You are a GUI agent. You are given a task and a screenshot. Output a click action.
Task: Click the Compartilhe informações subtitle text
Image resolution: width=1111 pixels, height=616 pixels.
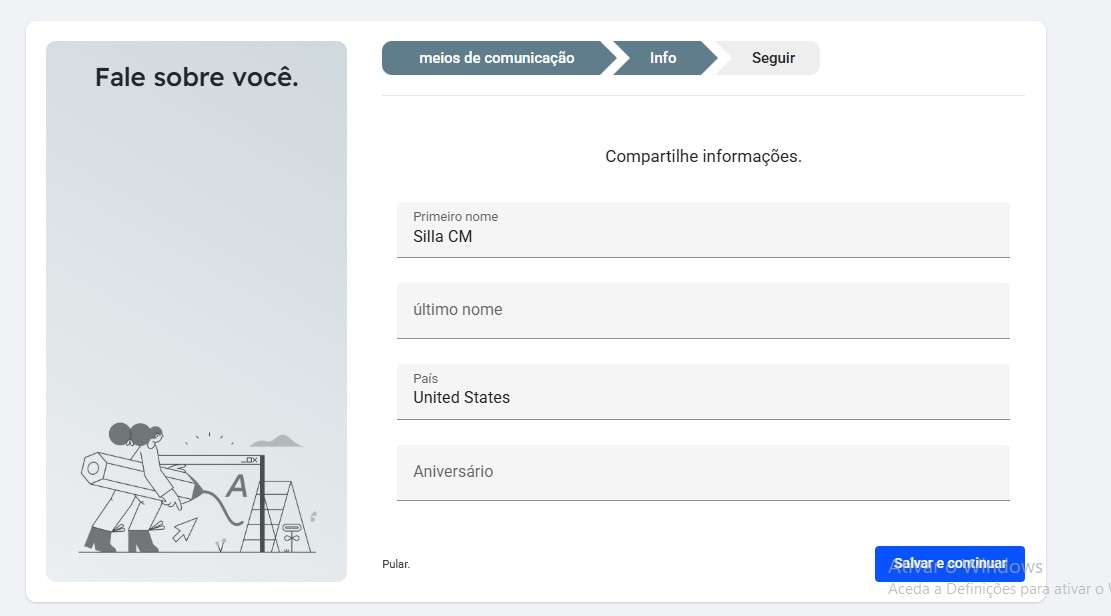click(703, 157)
